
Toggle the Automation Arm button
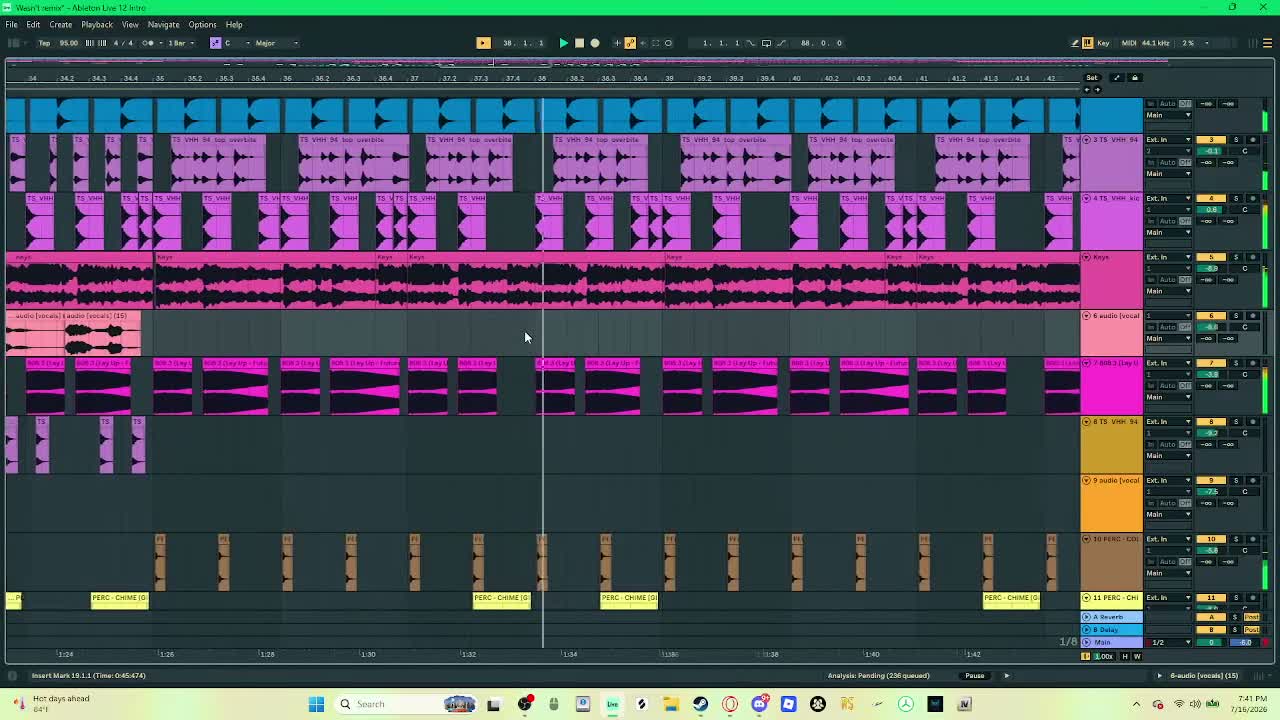pos(630,43)
